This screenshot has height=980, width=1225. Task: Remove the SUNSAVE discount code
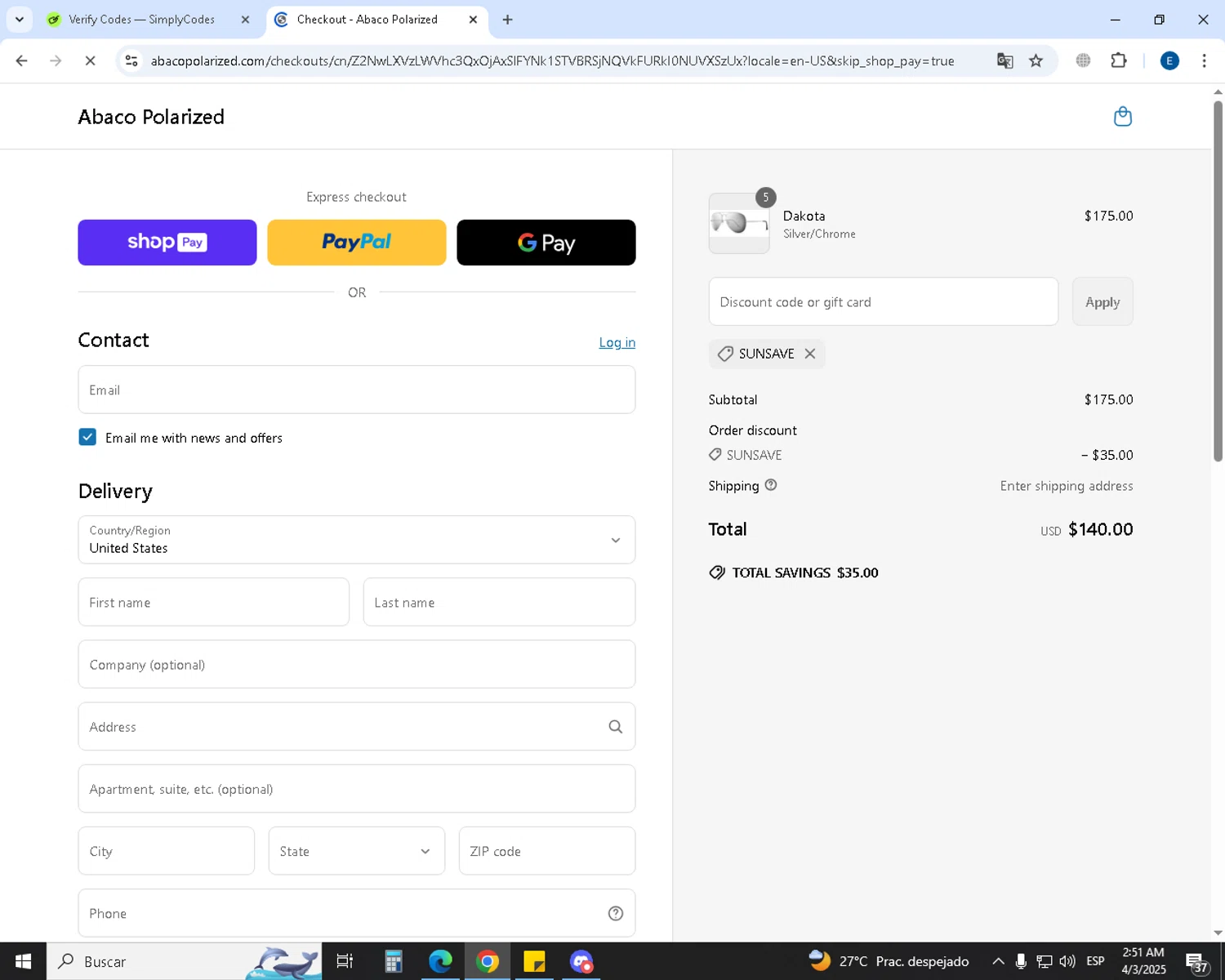pos(810,354)
